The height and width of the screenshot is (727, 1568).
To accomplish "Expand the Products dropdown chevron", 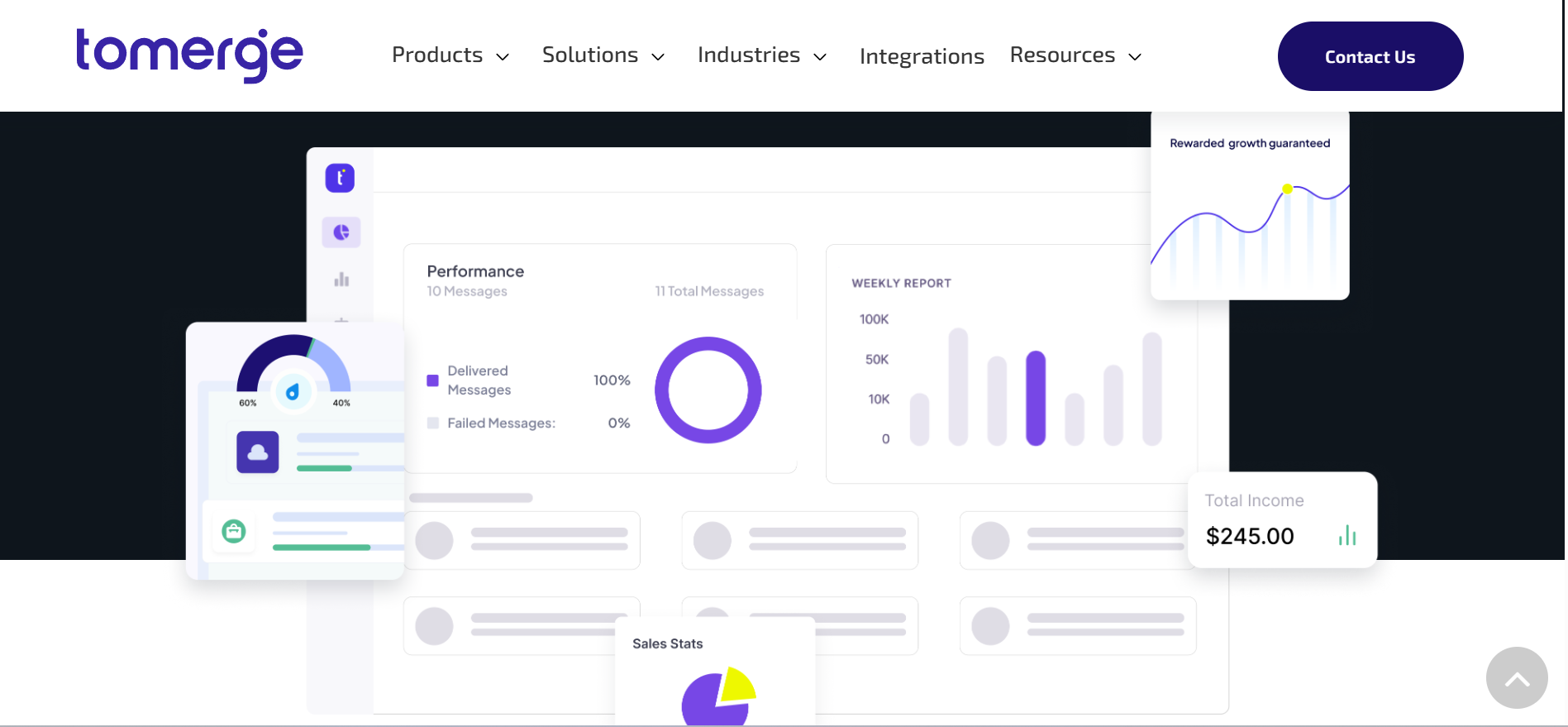I will pos(503,57).
